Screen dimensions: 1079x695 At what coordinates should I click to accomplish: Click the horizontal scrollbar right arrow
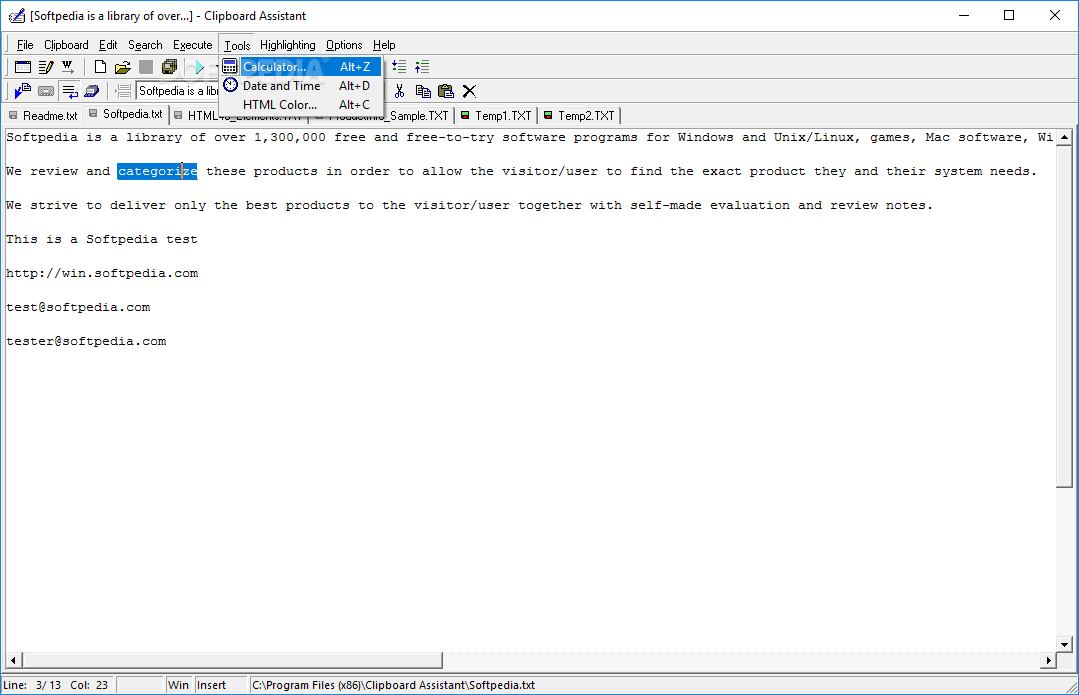click(1048, 660)
